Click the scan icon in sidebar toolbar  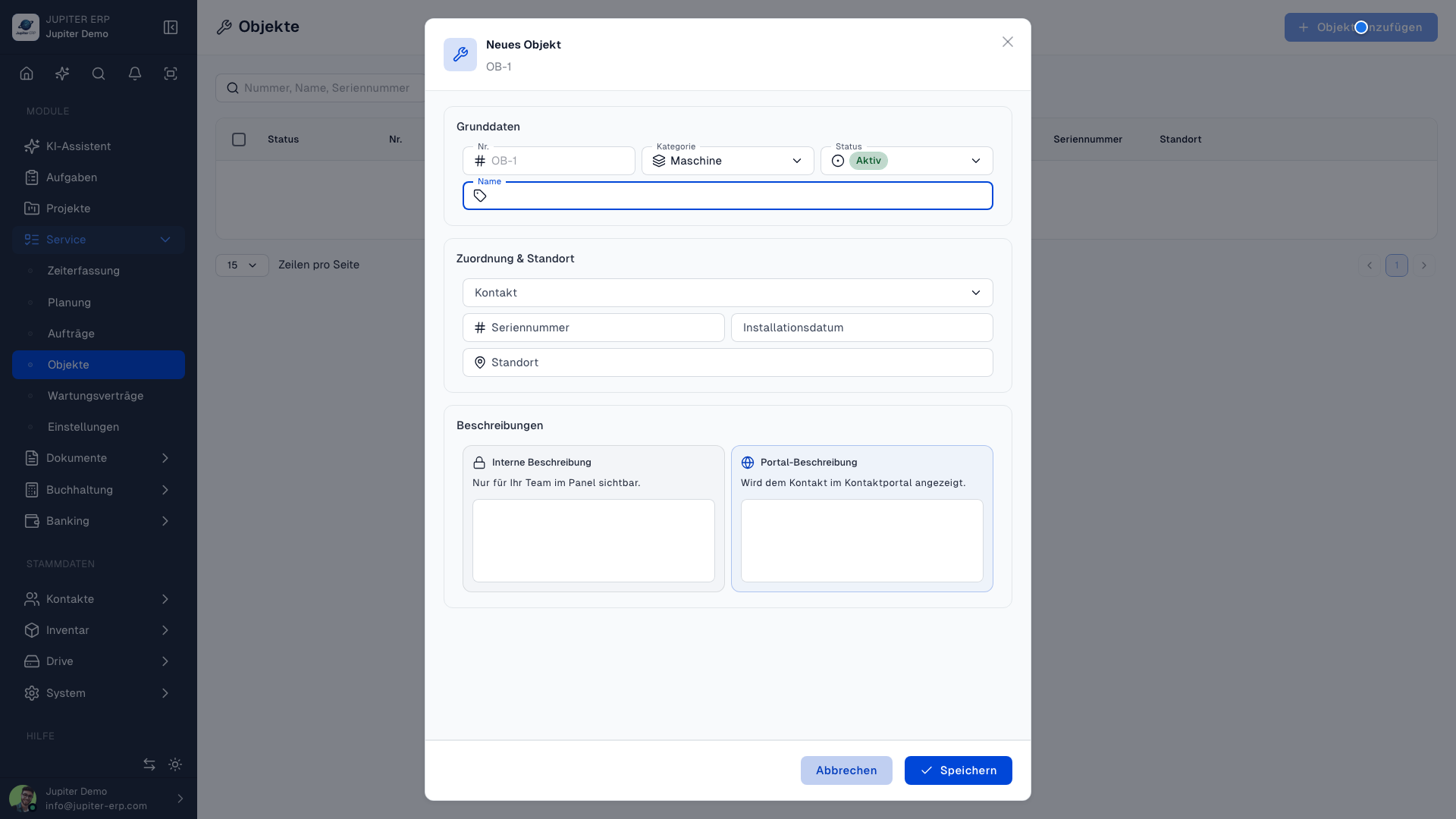tap(171, 74)
